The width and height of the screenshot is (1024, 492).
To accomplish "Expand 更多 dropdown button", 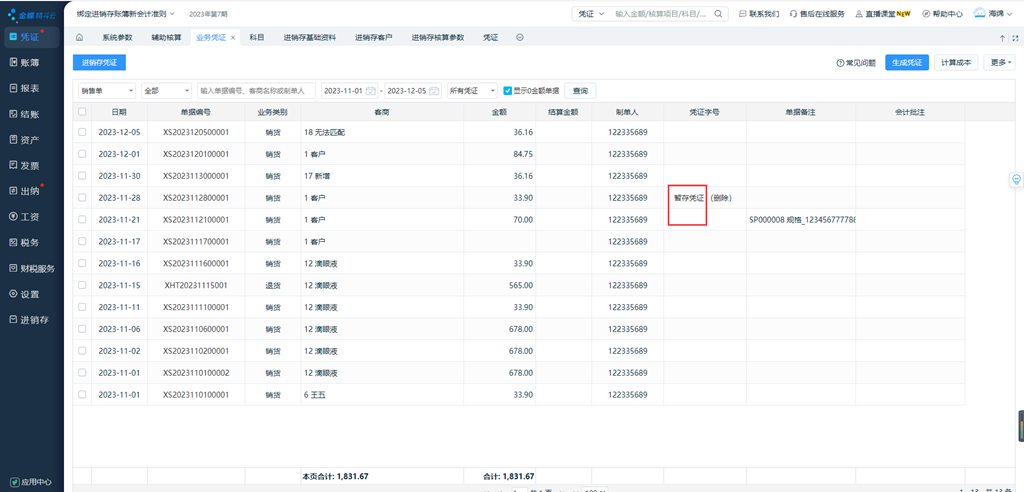I will (x=1000, y=63).
